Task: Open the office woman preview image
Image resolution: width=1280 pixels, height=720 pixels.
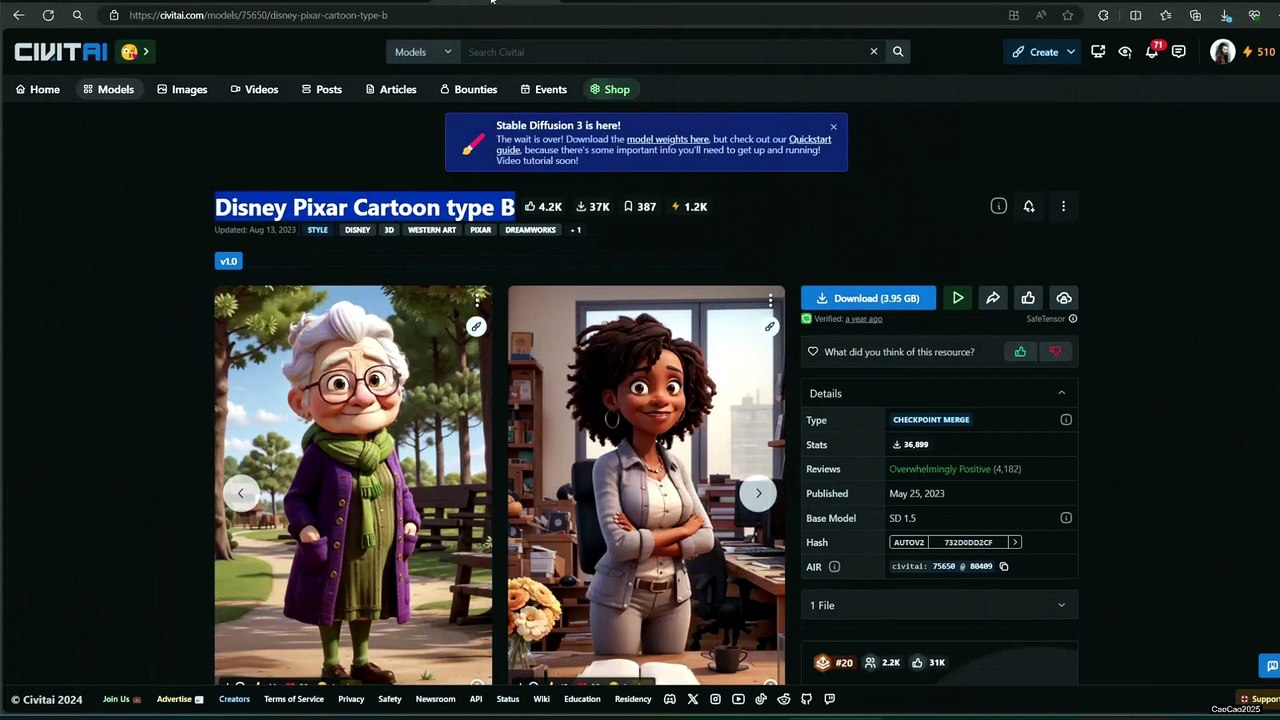Action: [646, 486]
